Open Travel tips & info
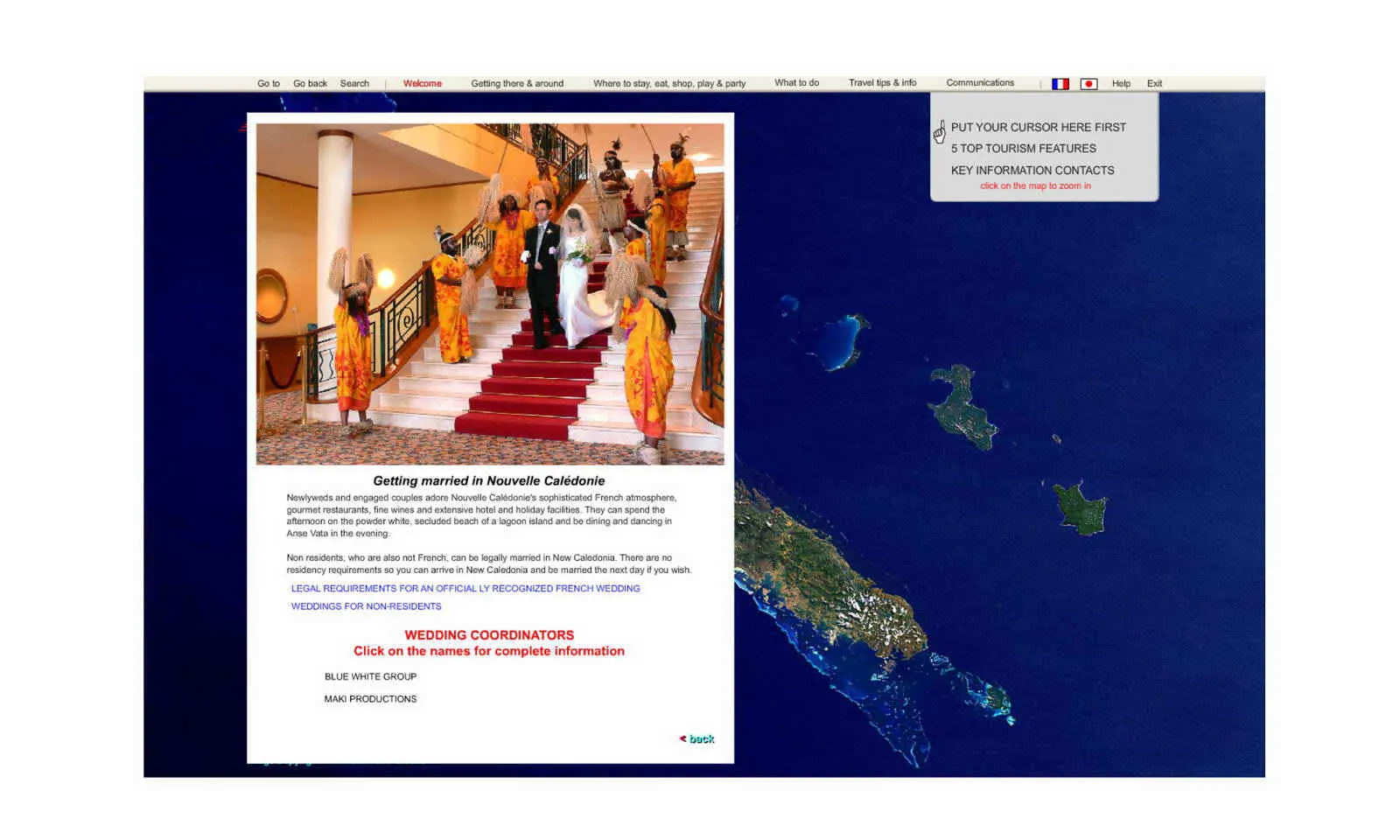The image size is (1400, 840). pyautogui.click(x=881, y=83)
